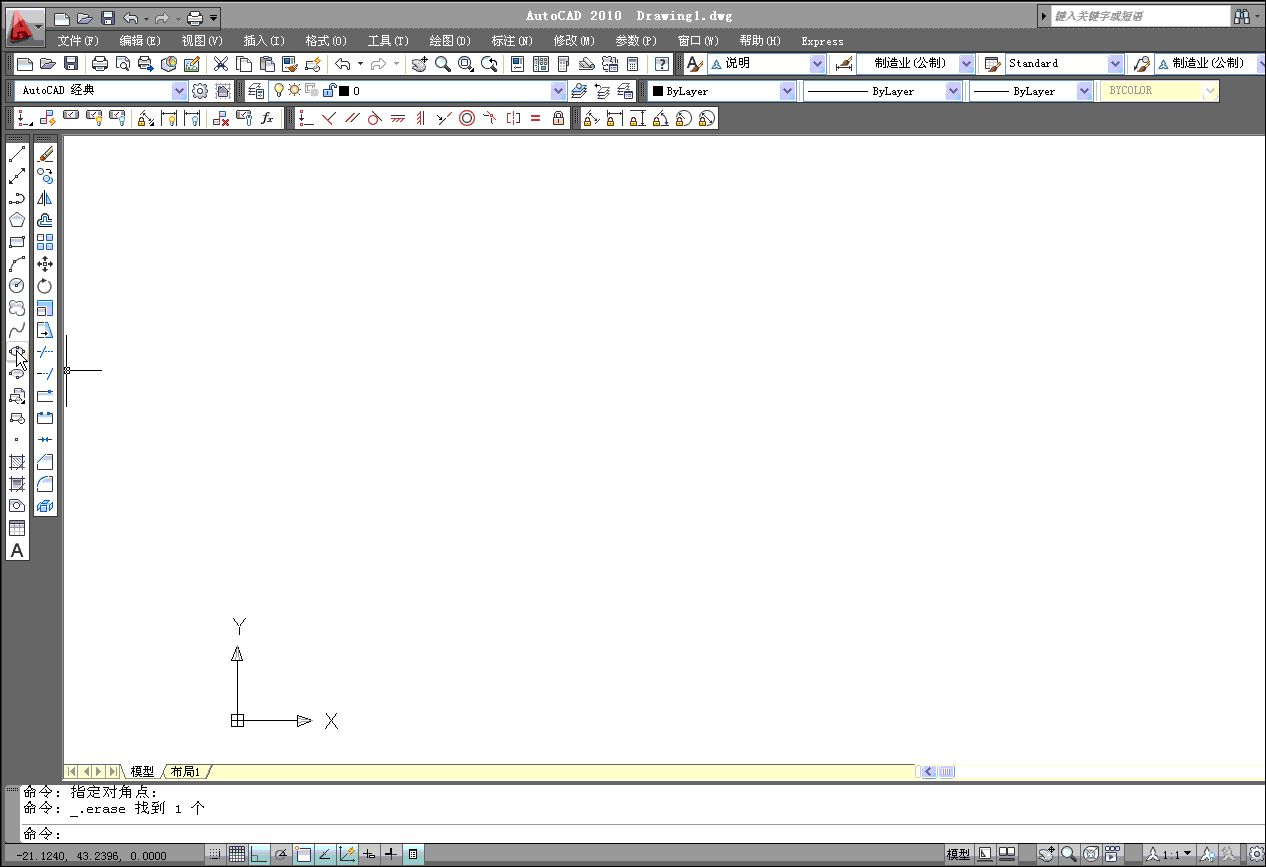Select the Hatch tool
This screenshot has height=867, width=1266.
pyautogui.click(x=17, y=462)
